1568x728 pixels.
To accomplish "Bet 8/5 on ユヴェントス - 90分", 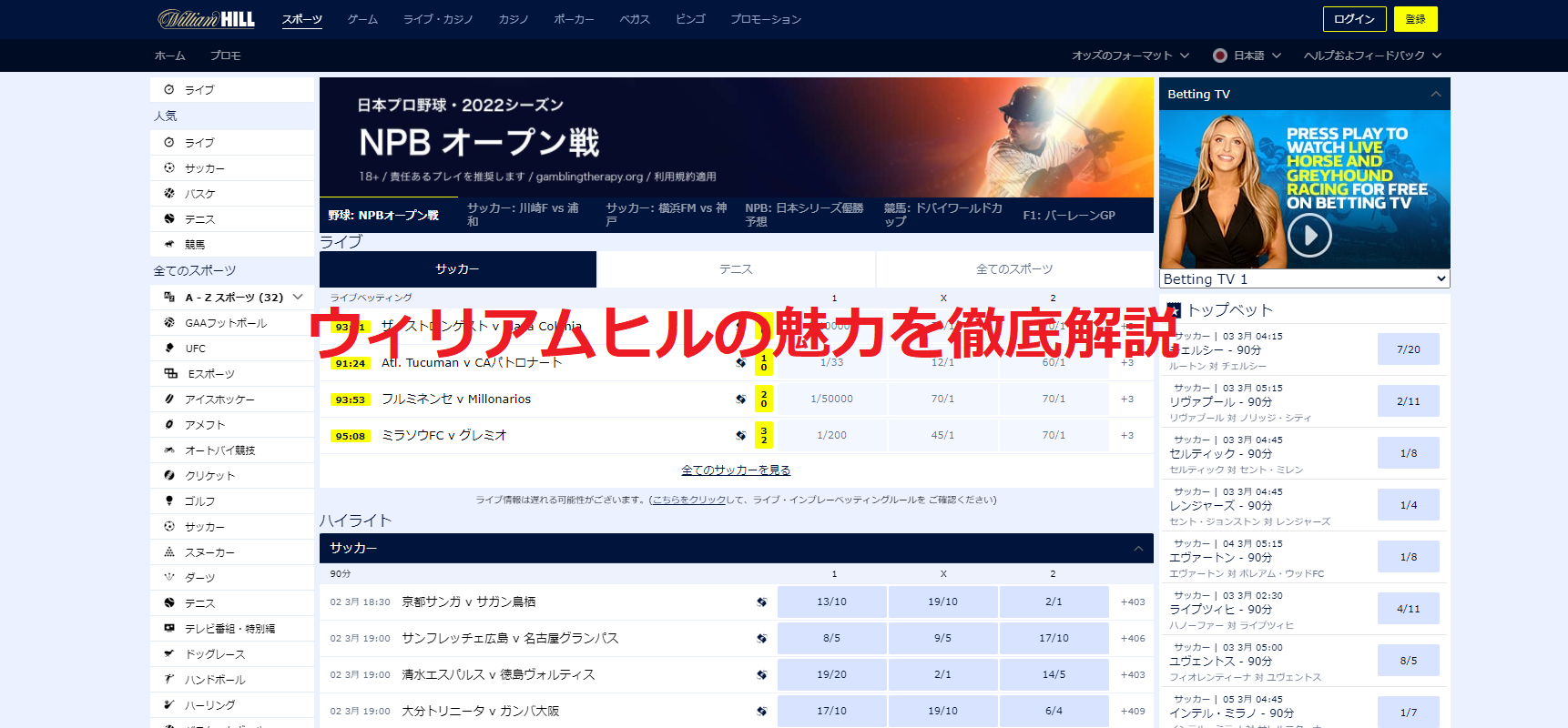I will [1409, 661].
